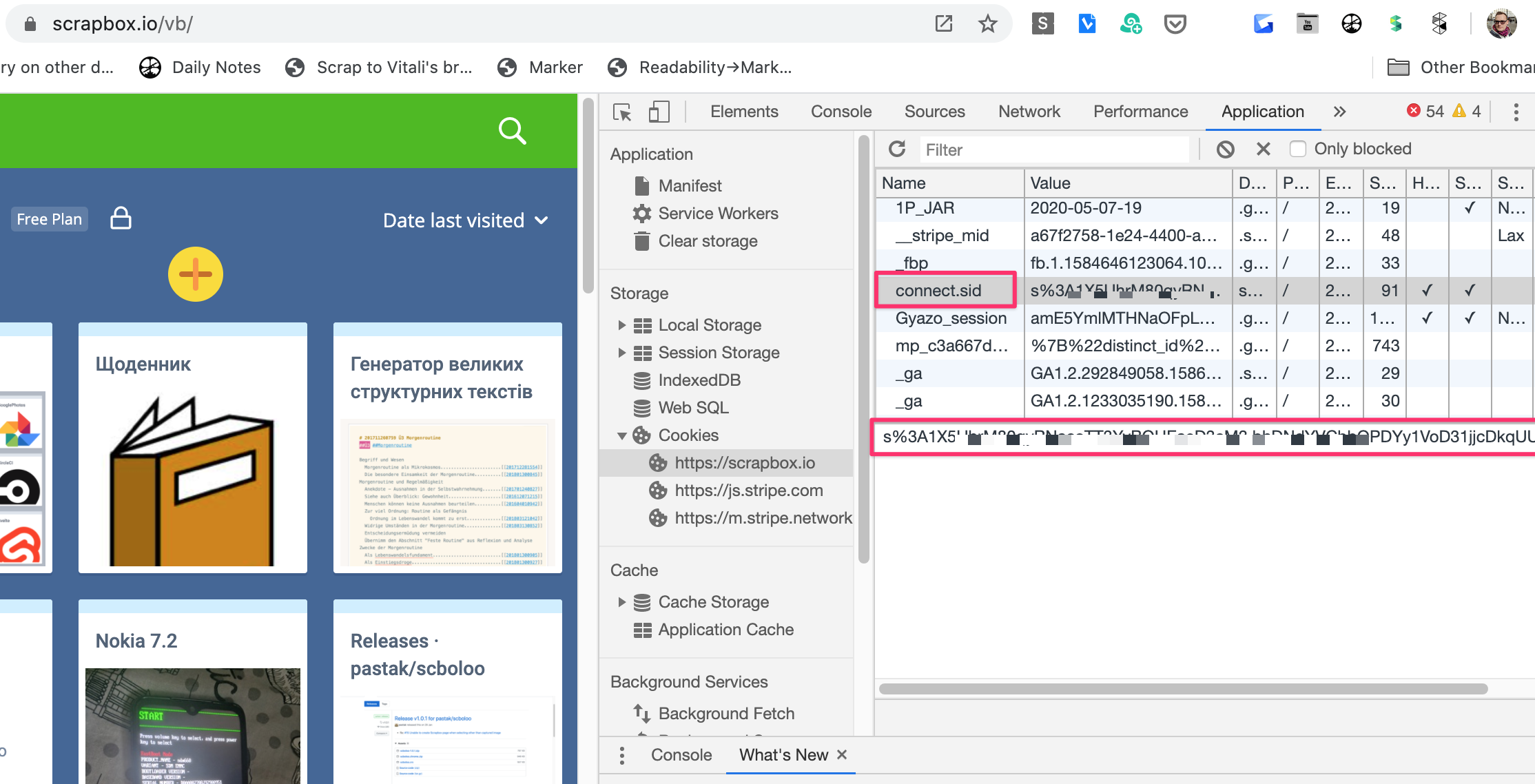Click the lock icon next to Free Plan
This screenshot has height=784, width=1535.
[121, 218]
